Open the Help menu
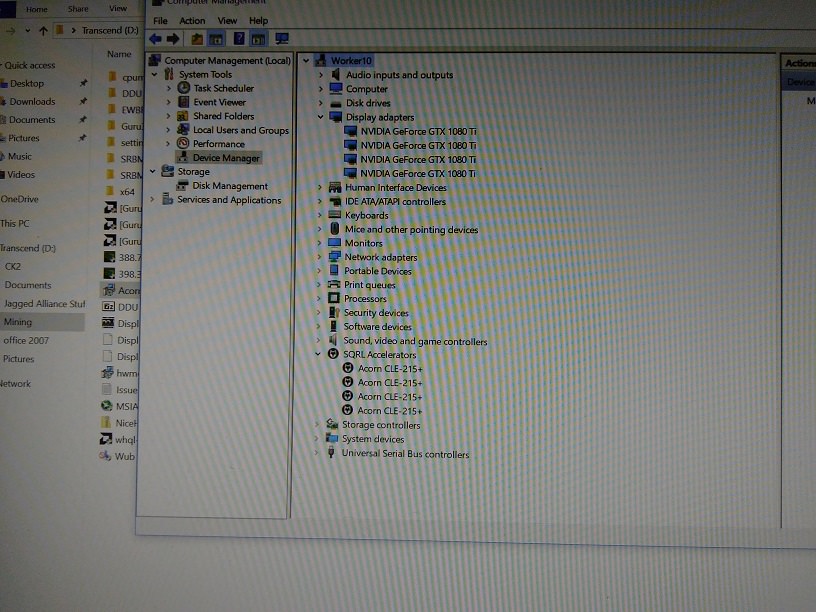Image resolution: width=816 pixels, height=612 pixels. (x=258, y=21)
